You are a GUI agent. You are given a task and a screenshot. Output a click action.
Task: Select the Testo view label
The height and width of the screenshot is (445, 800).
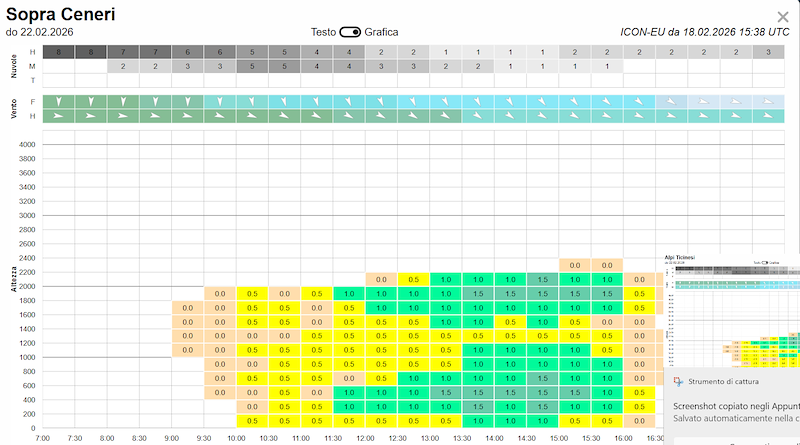coord(323,32)
